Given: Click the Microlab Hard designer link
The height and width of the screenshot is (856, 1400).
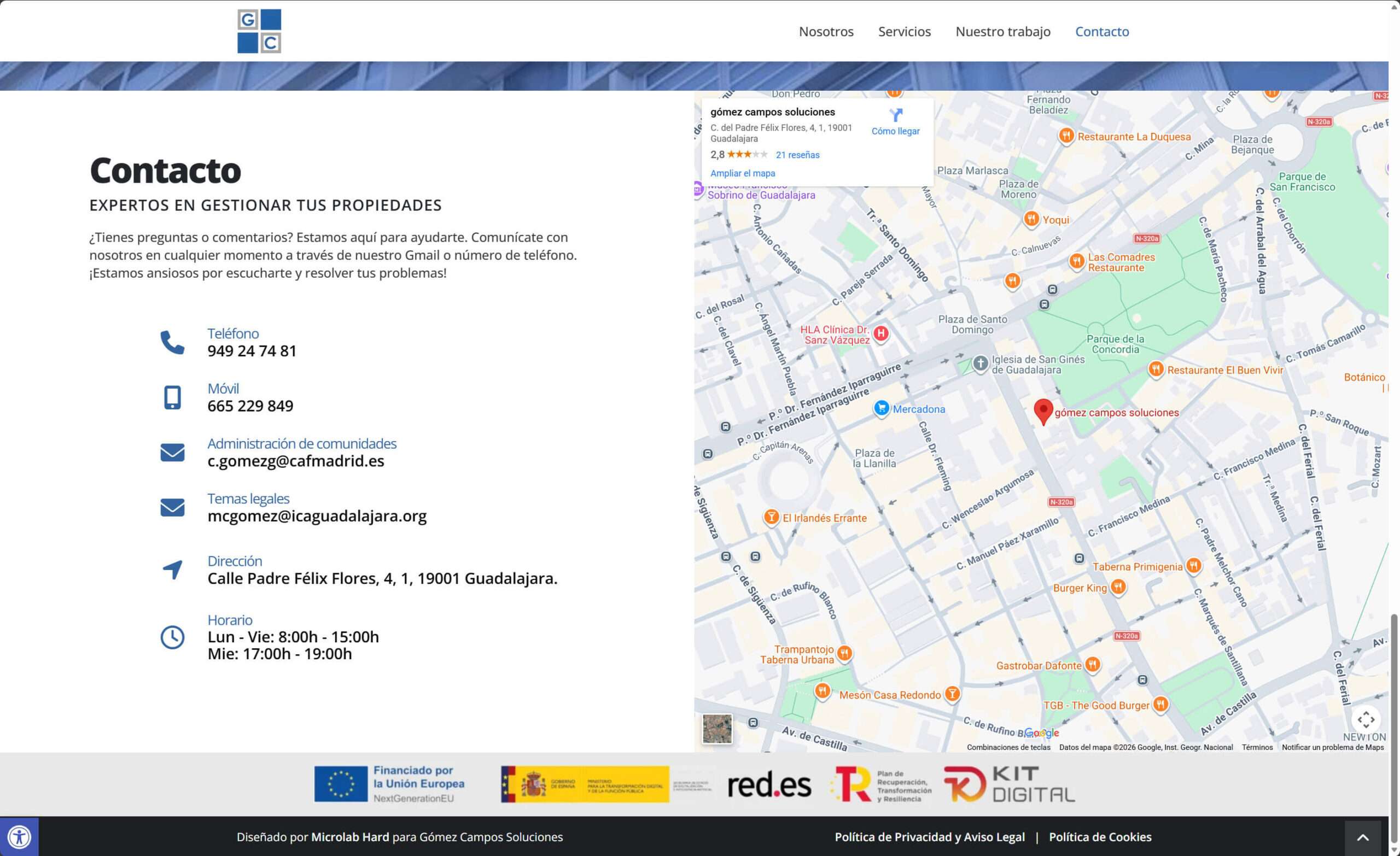Looking at the screenshot, I should (x=350, y=837).
